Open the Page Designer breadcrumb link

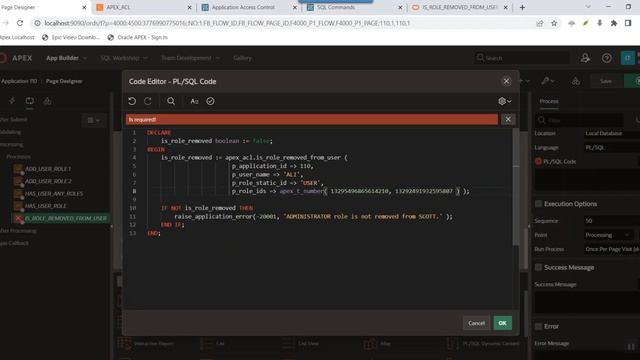click(x=64, y=81)
